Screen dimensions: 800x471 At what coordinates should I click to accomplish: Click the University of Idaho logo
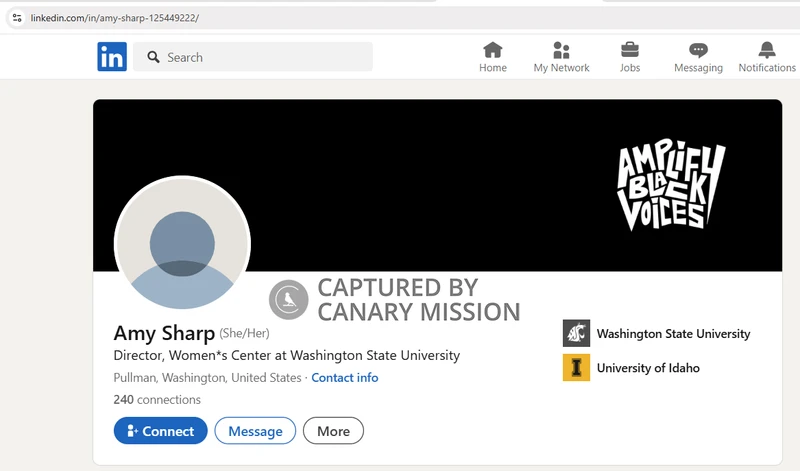pyautogui.click(x=576, y=367)
